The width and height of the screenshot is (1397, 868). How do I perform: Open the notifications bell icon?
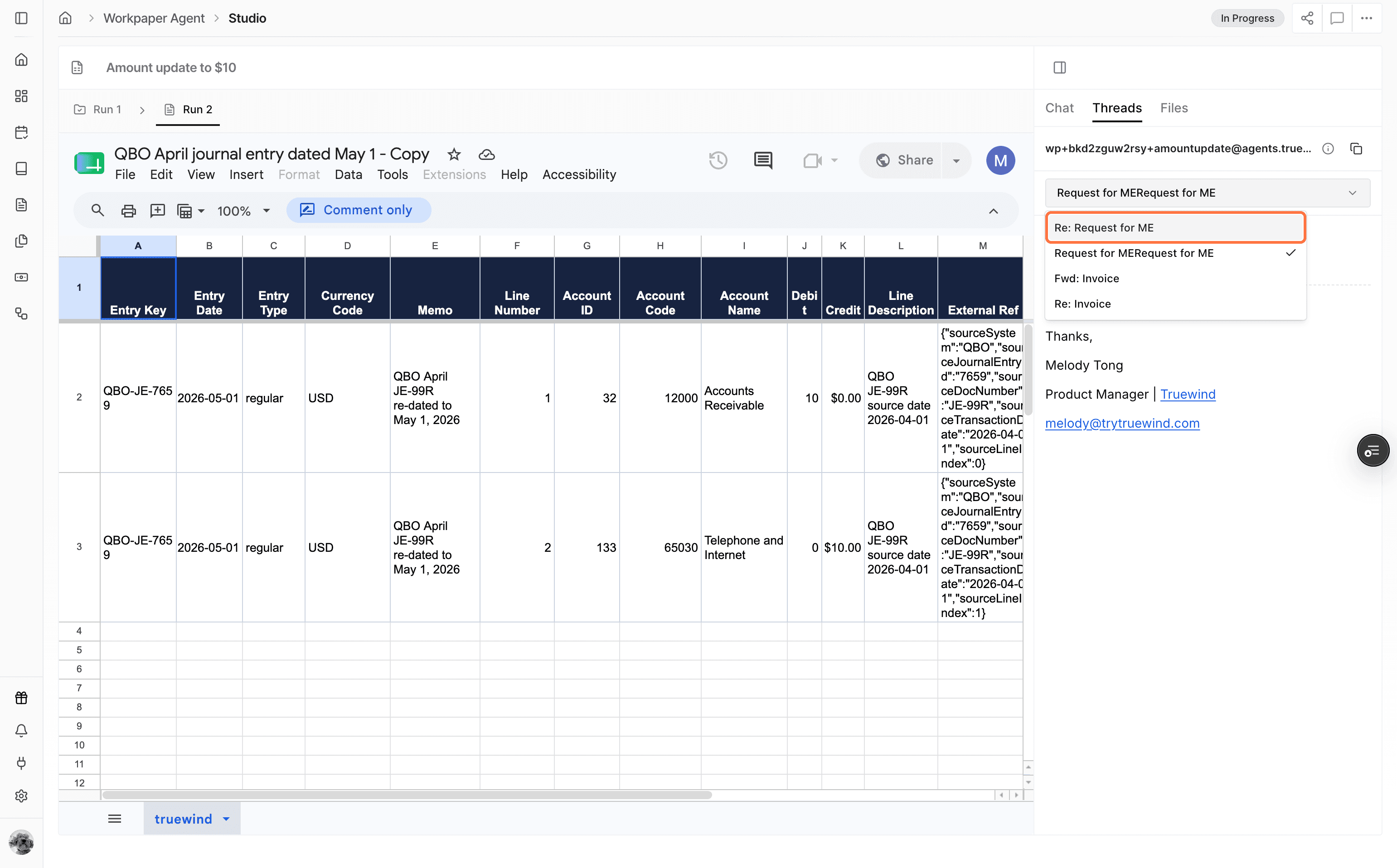point(21,730)
